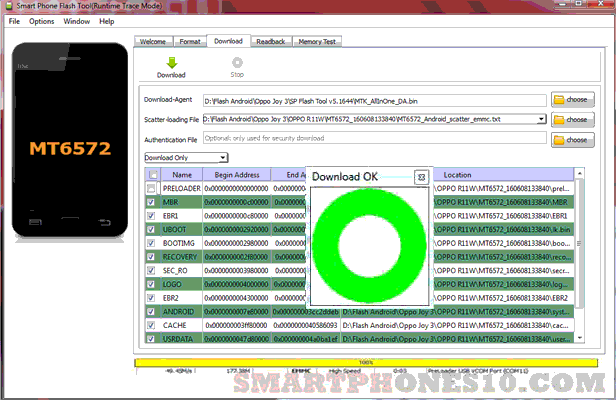Click the LOGO begin address 0x0000000004000000
This screenshot has height=400, width=616.
236,284
